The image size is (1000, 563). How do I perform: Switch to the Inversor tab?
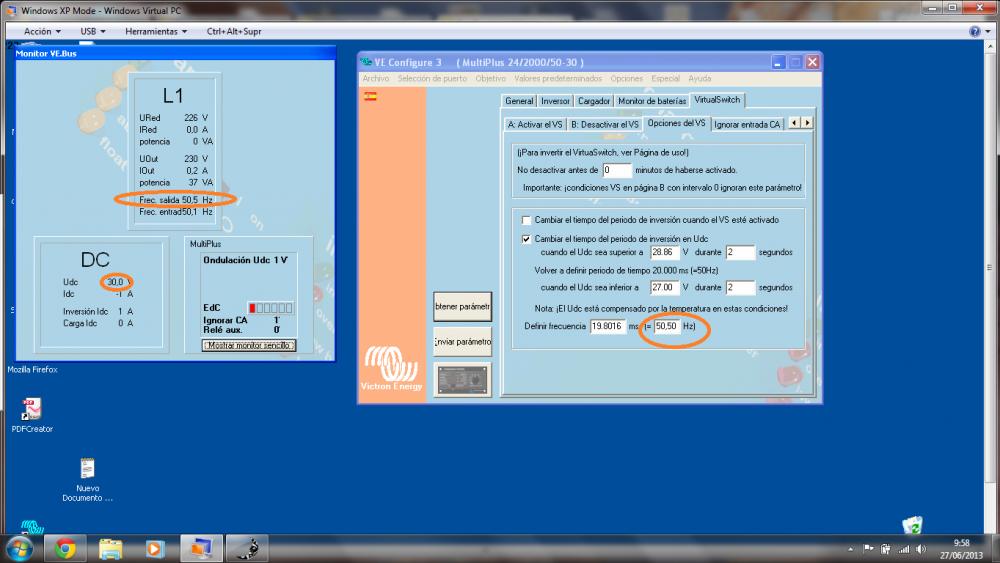pos(555,101)
